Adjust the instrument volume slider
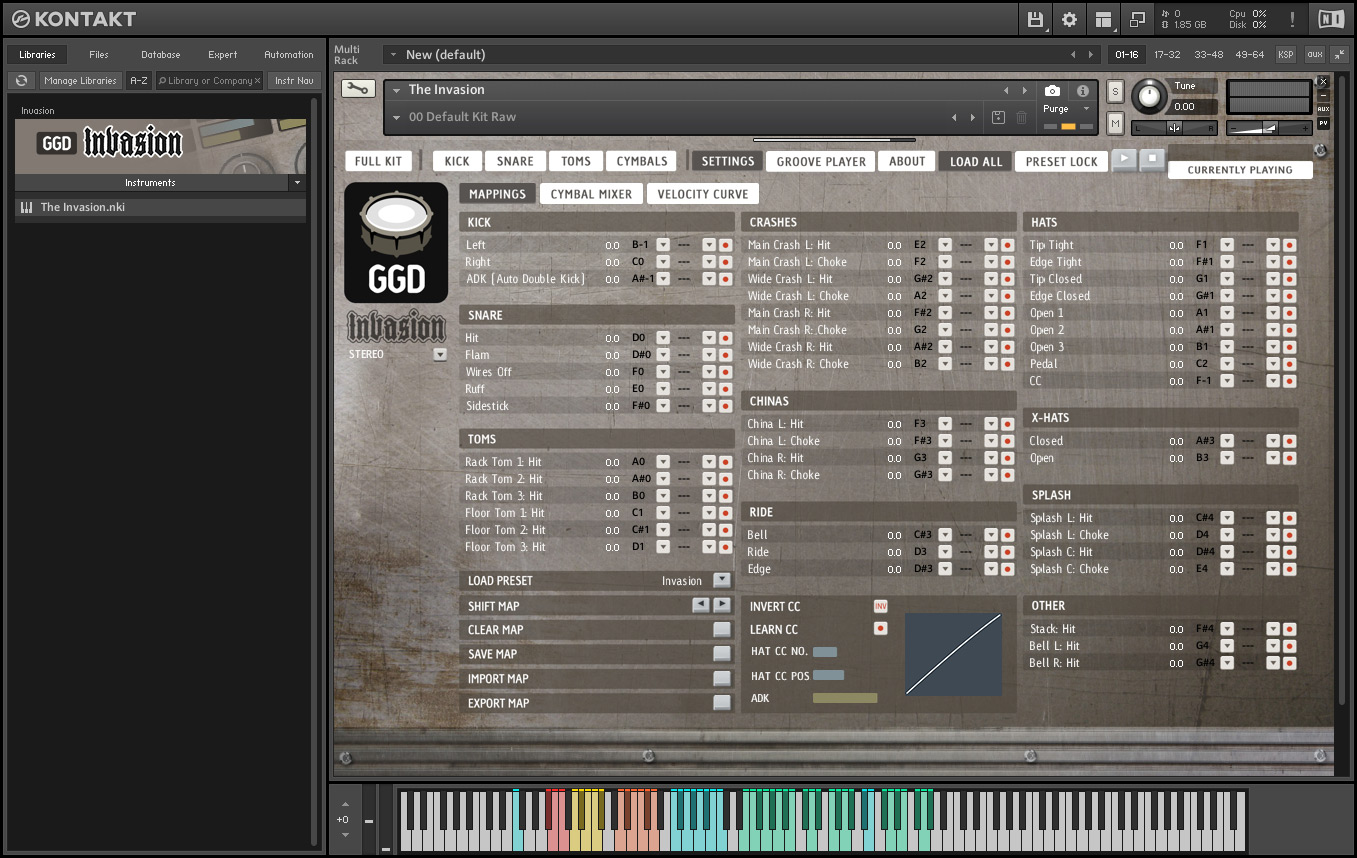 point(1269,128)
